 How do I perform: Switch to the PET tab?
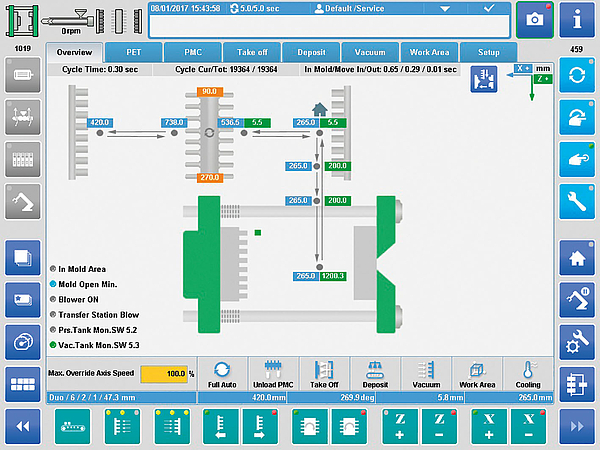tap(132, 52)
